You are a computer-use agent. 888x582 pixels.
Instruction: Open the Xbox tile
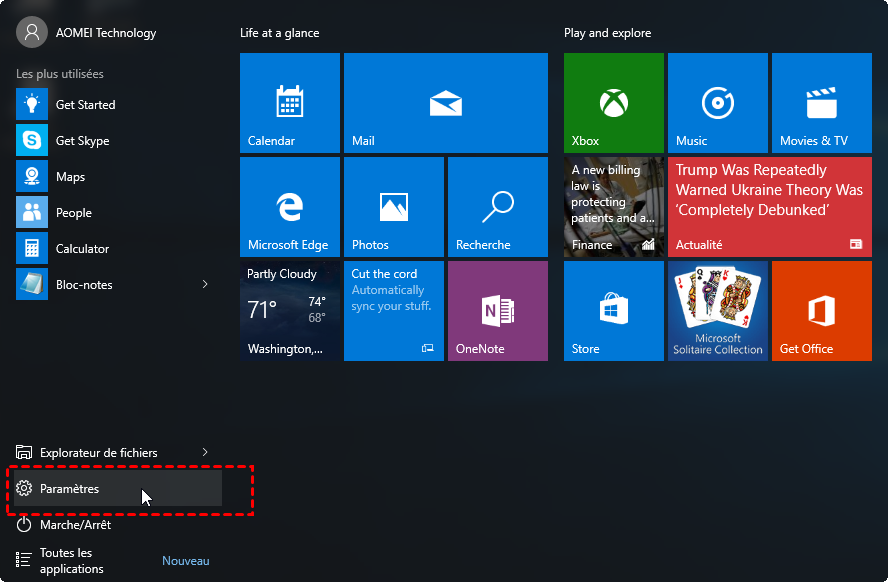613,103
